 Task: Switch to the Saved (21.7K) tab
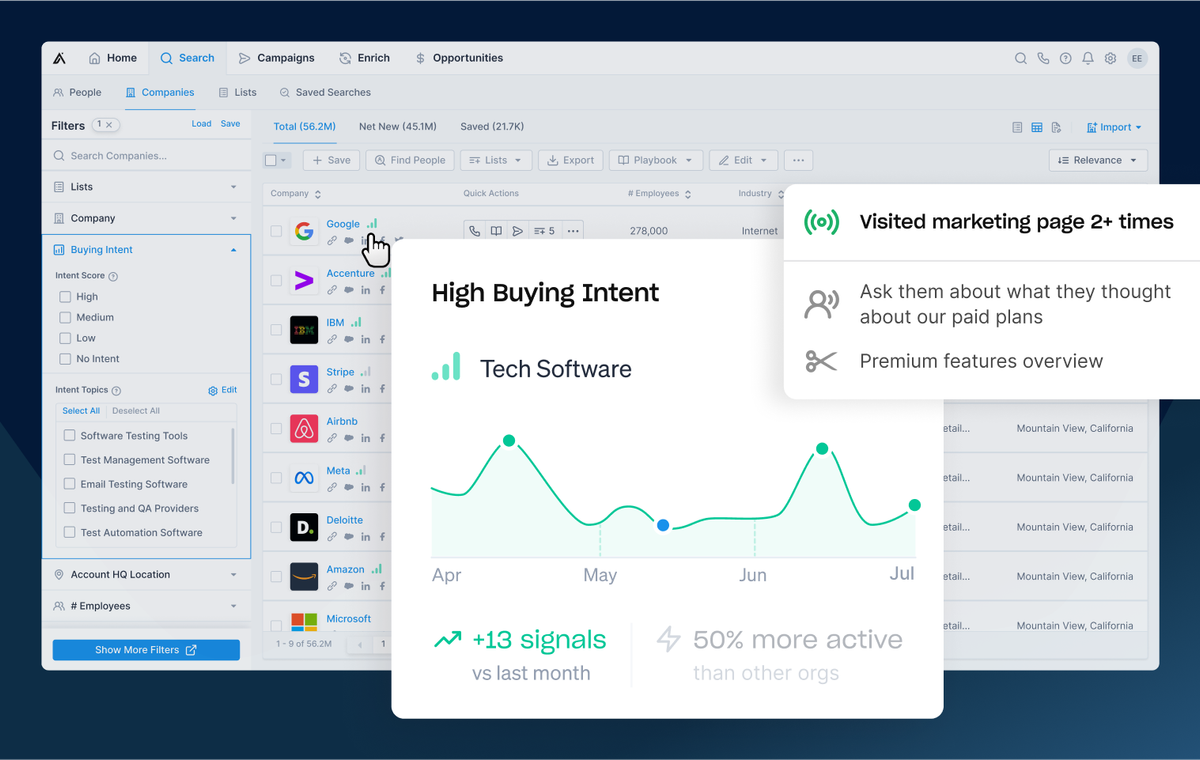click(492, 127)
